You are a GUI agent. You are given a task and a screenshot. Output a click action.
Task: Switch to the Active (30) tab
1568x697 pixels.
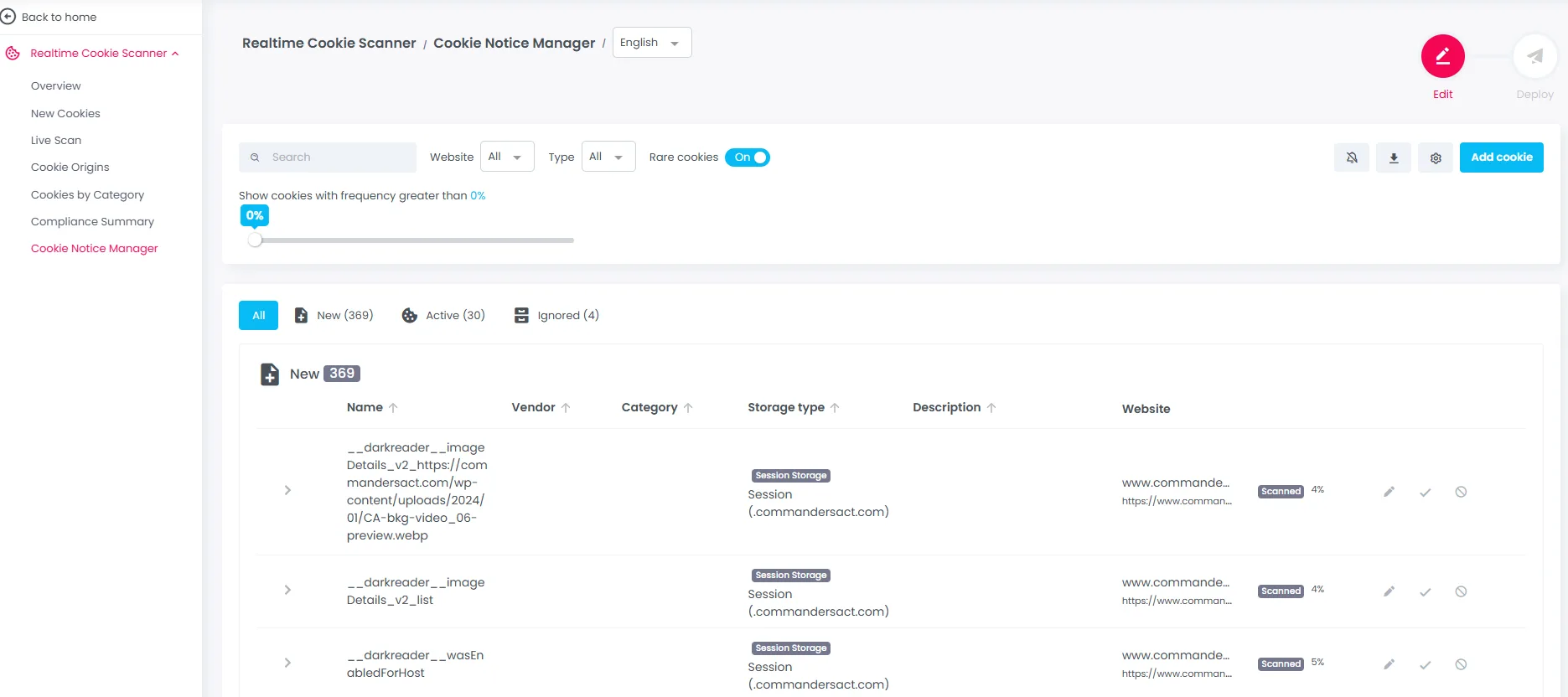point(443,316)
